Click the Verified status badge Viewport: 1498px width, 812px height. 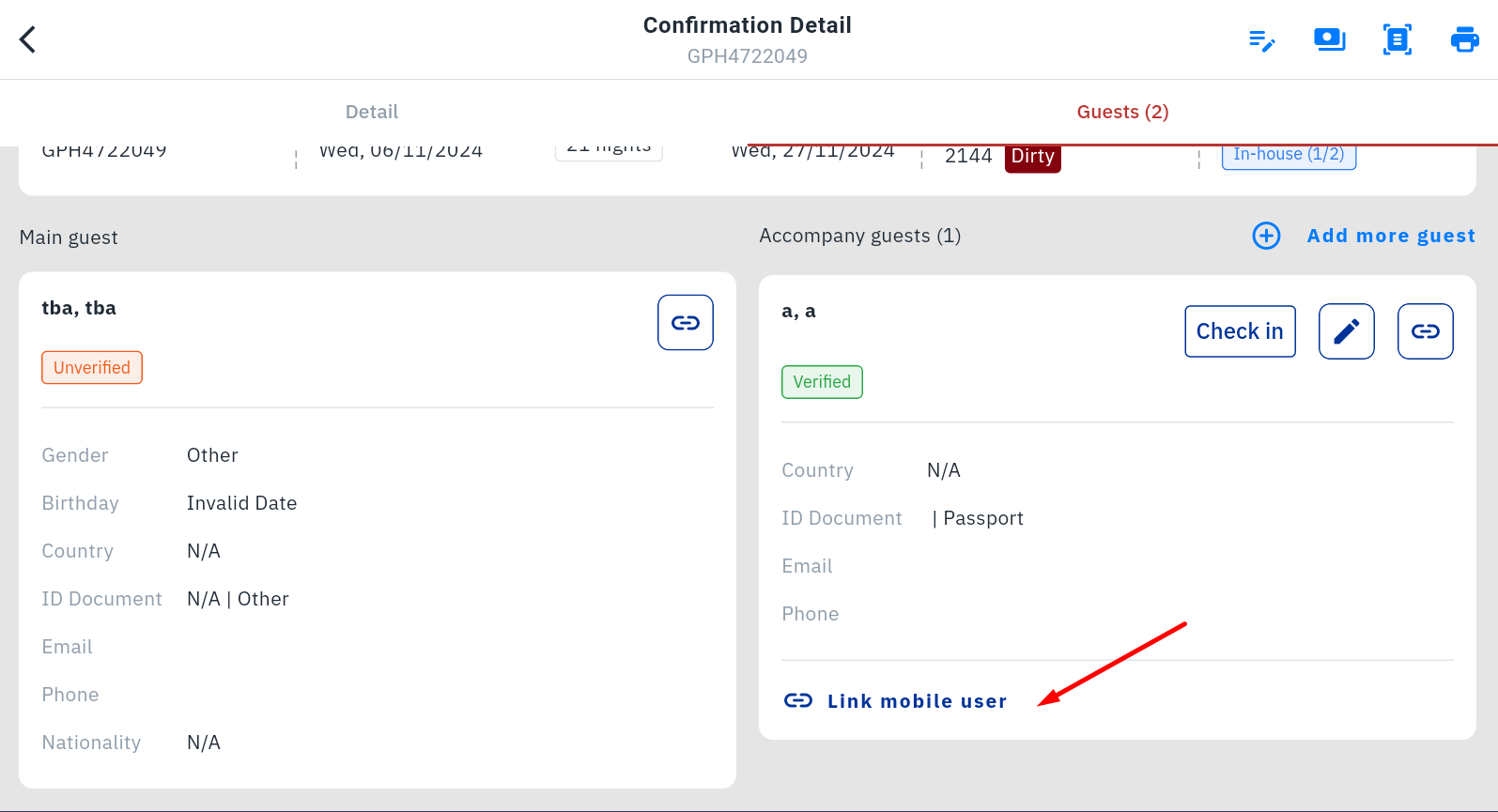(x=822, y=382)
